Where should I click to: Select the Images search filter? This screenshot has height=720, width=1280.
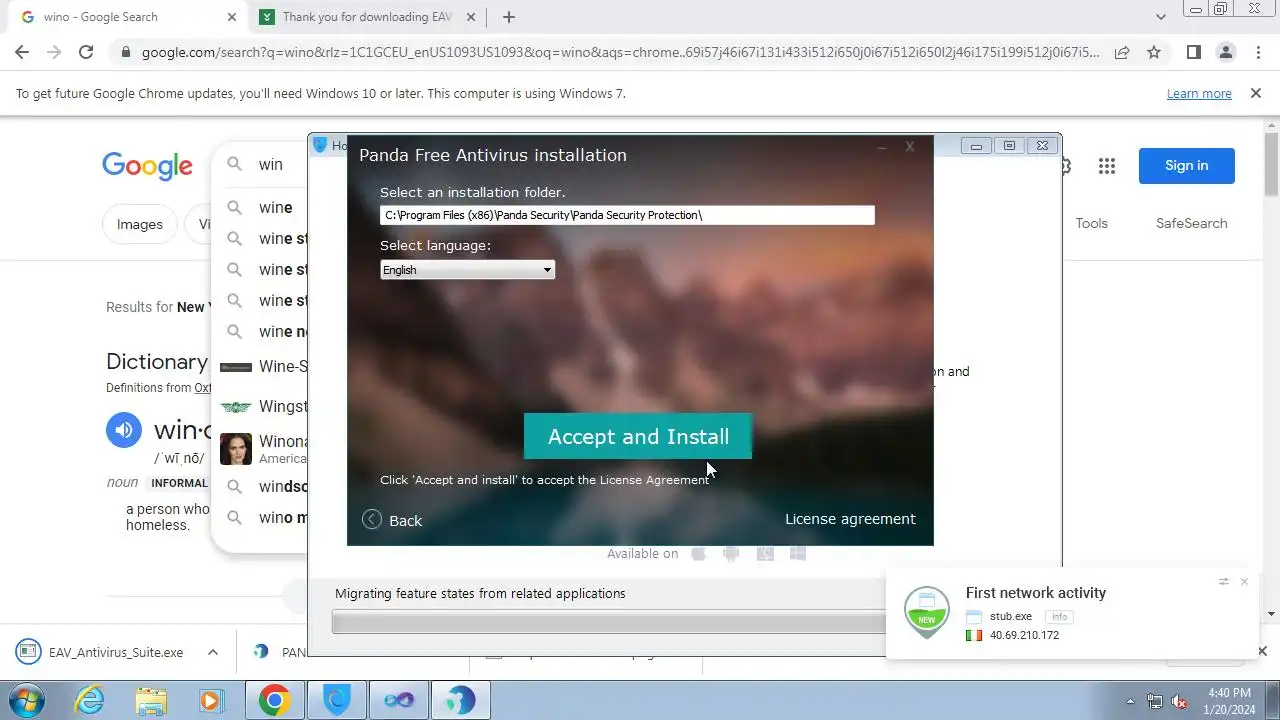(x=140, y=224)
